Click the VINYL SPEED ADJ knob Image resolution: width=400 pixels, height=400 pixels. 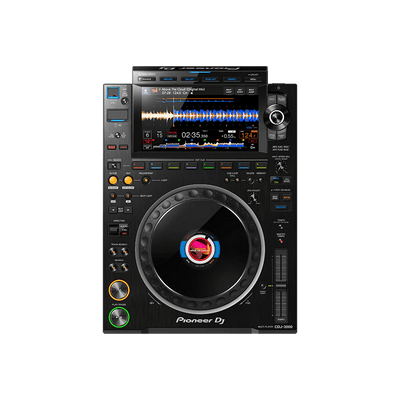pos(281,166)
